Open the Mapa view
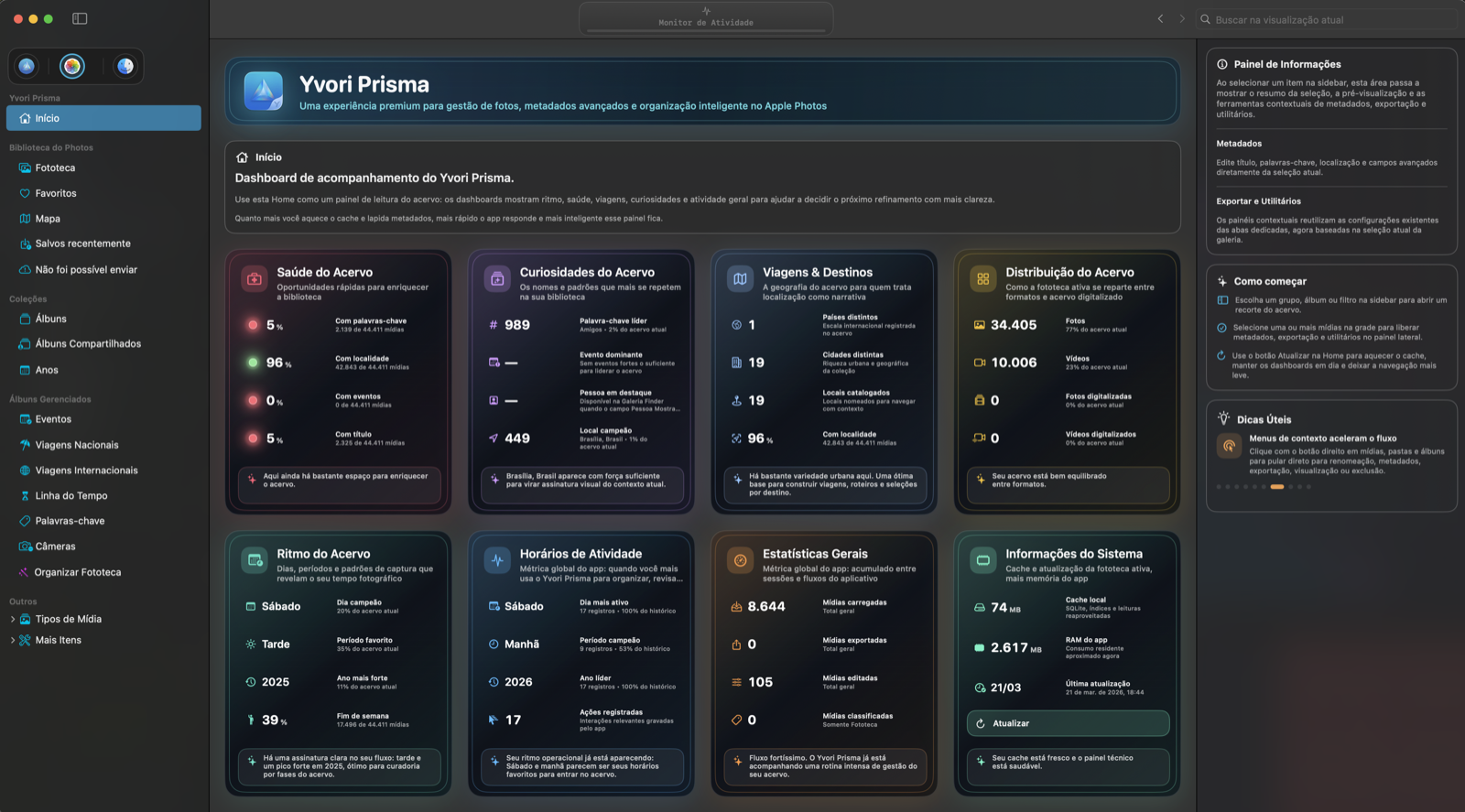This screenshot has width=1465, height=812. tap(103, 219)
